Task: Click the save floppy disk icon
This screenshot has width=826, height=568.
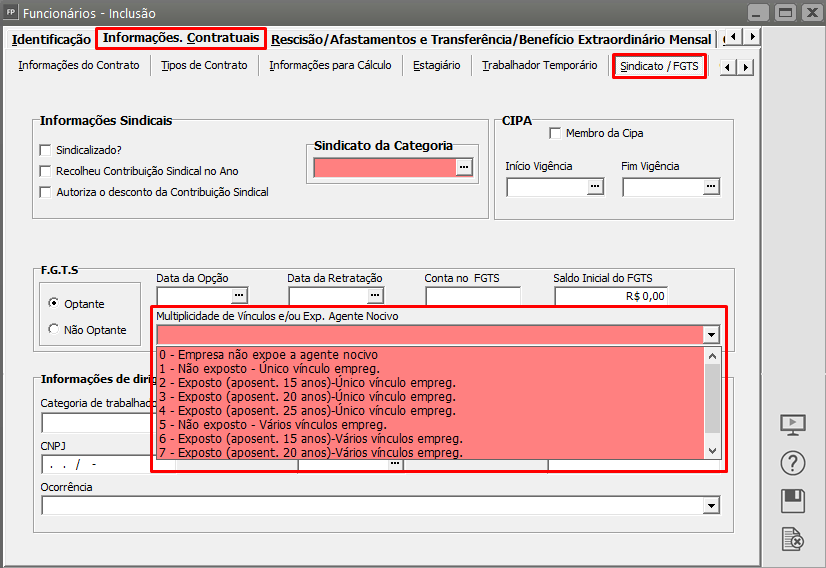Action: click(x=792, y=501)
